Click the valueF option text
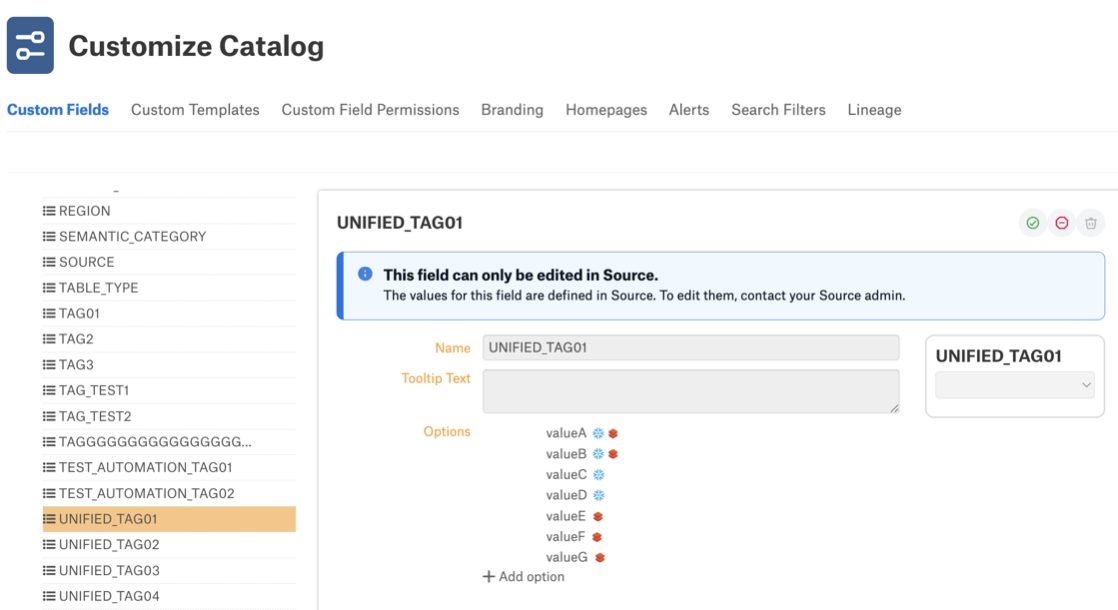Viewport: 1118px width, 610px height. (x=565, y=537)
